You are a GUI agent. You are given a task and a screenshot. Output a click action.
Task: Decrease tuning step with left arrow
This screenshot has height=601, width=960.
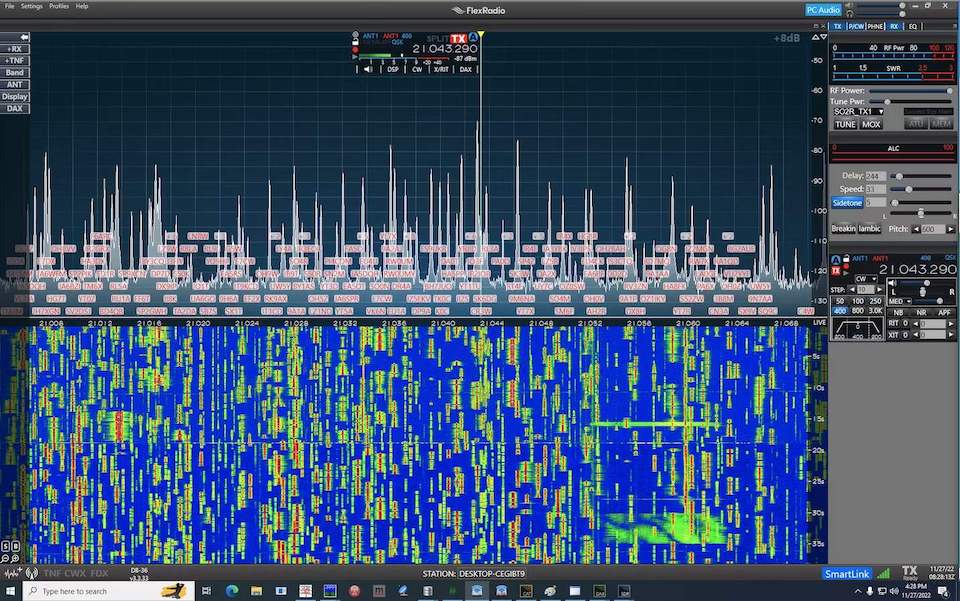(852, 289)
